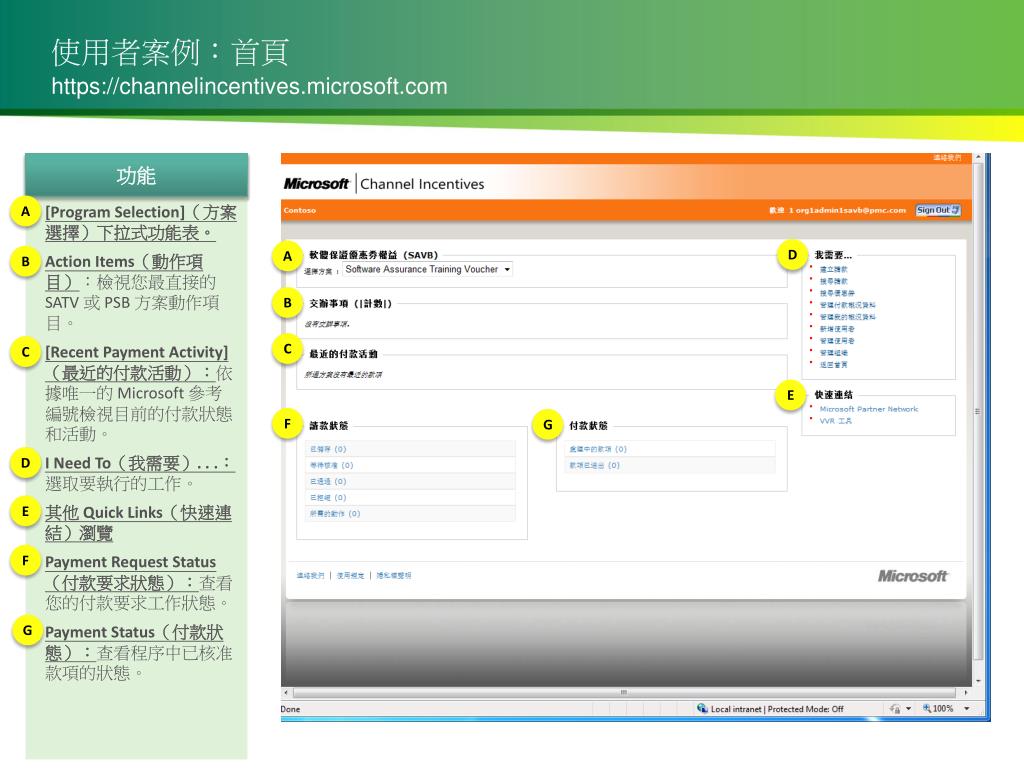Open the dropdown arrow beside the lock icon
This screenshot has width=1024, height=768.
click(908, 709)
